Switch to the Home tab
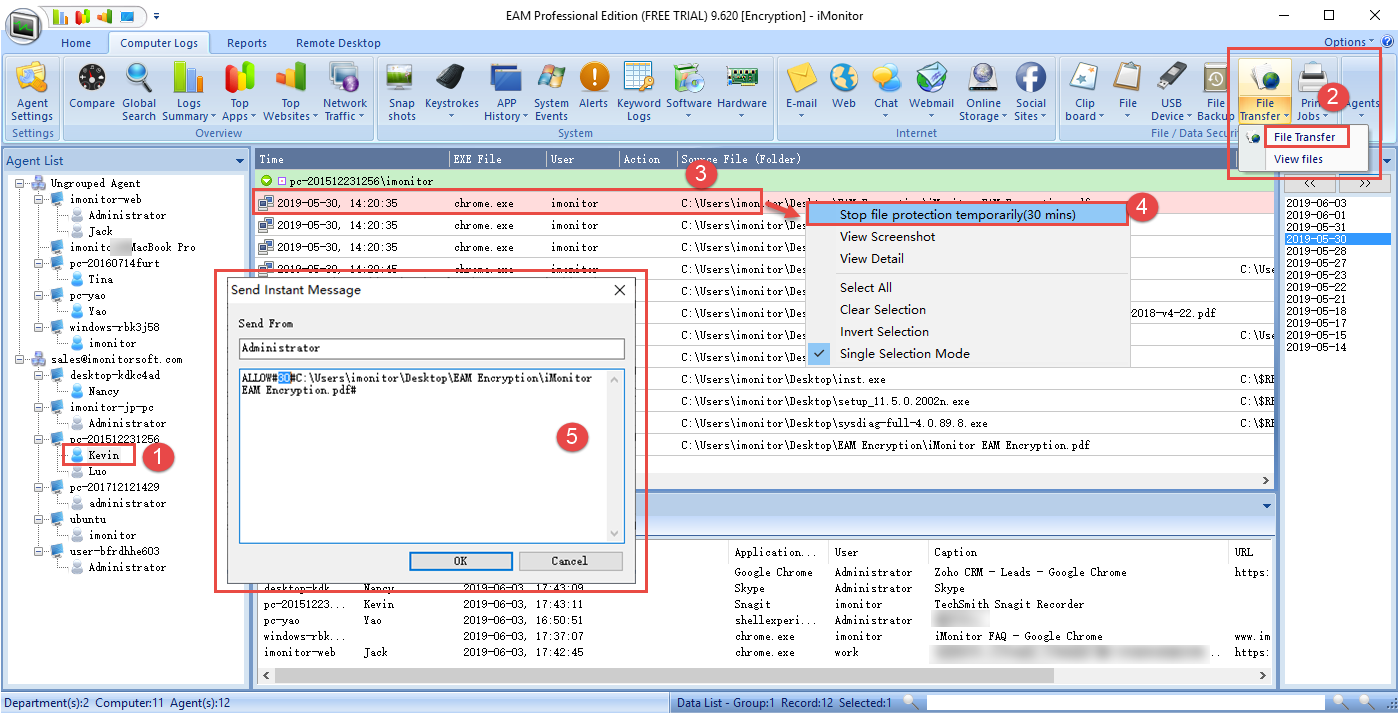The image size is (1399, 714). (76, 43)
